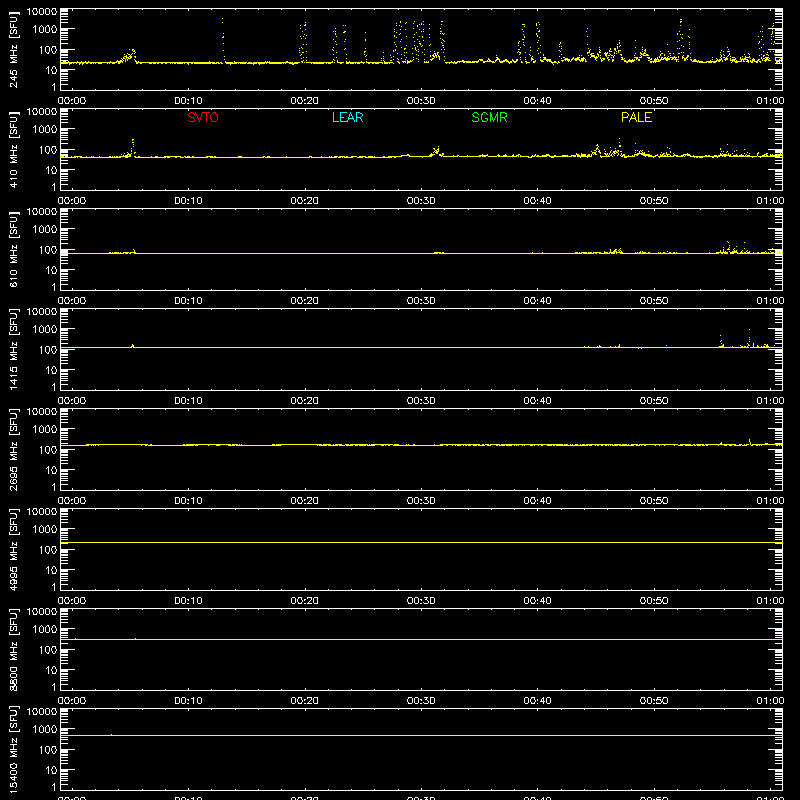
Task: Click 00:00 tick label under 8800 MHz plot
Action: click(x=72, y=701)
